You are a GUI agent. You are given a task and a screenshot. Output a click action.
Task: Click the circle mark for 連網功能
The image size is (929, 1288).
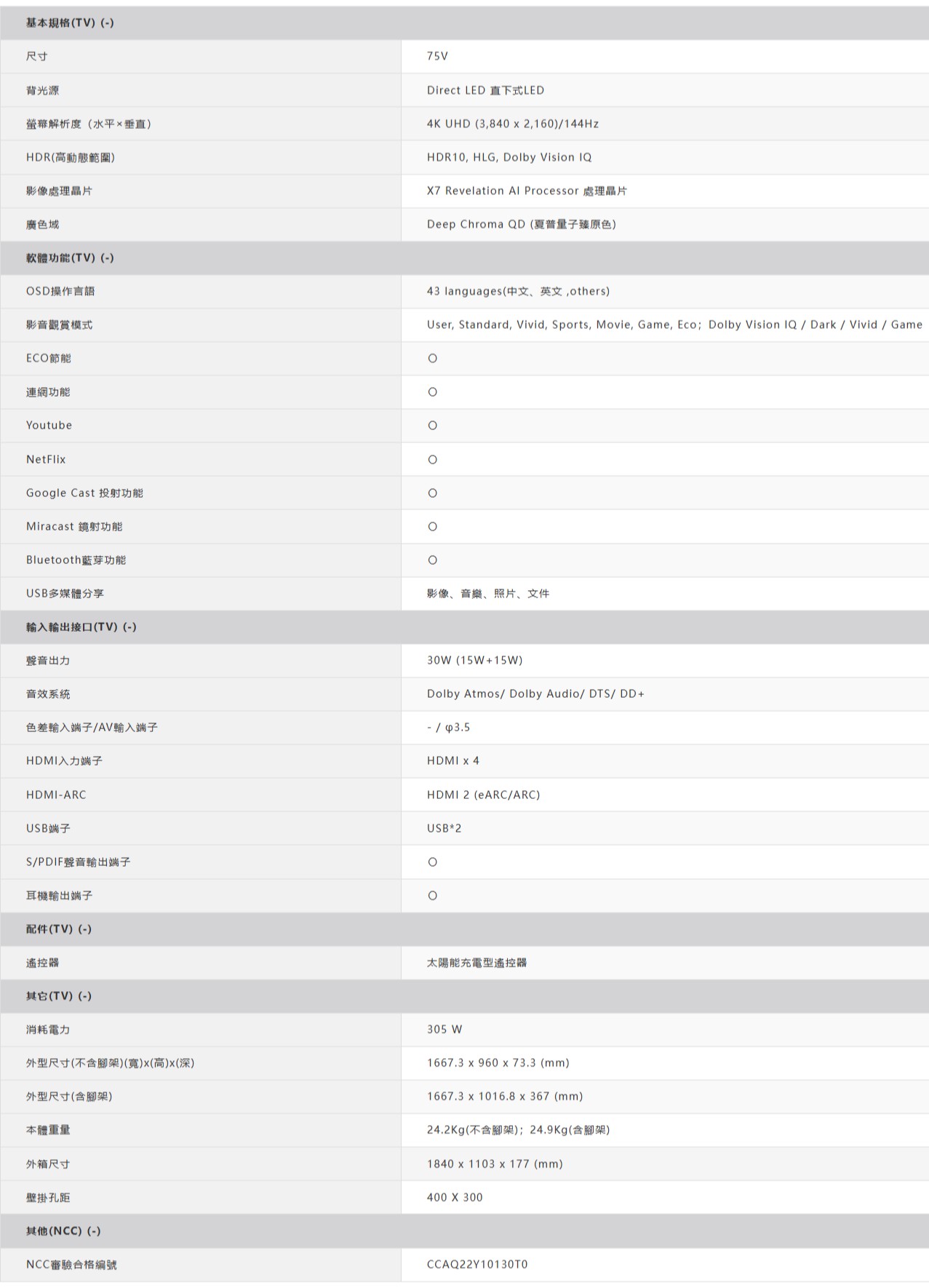coord(432,392)
